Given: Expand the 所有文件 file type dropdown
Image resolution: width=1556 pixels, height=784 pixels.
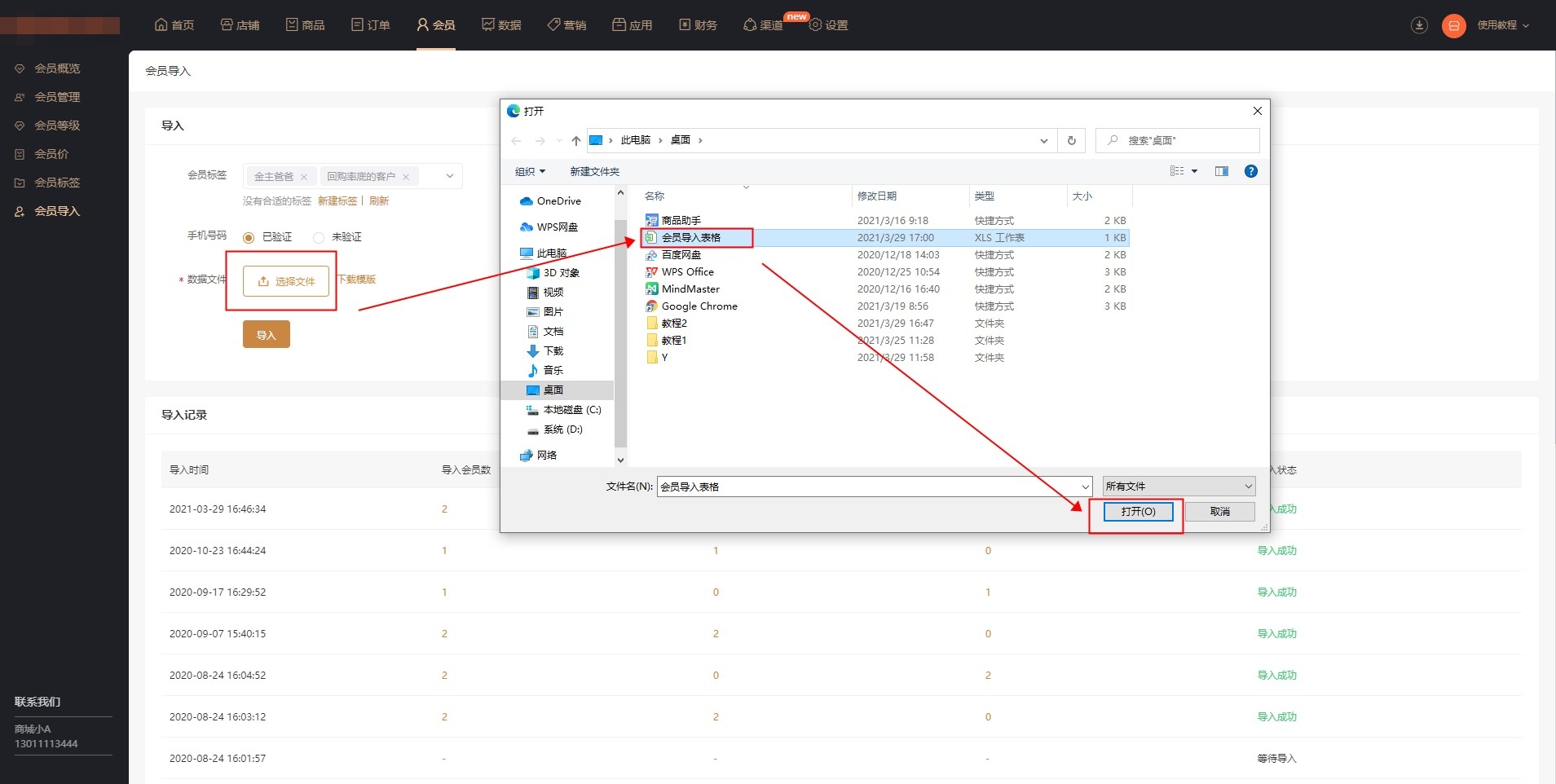Looking at the screenshot, I should click(x=1178, y=487).
